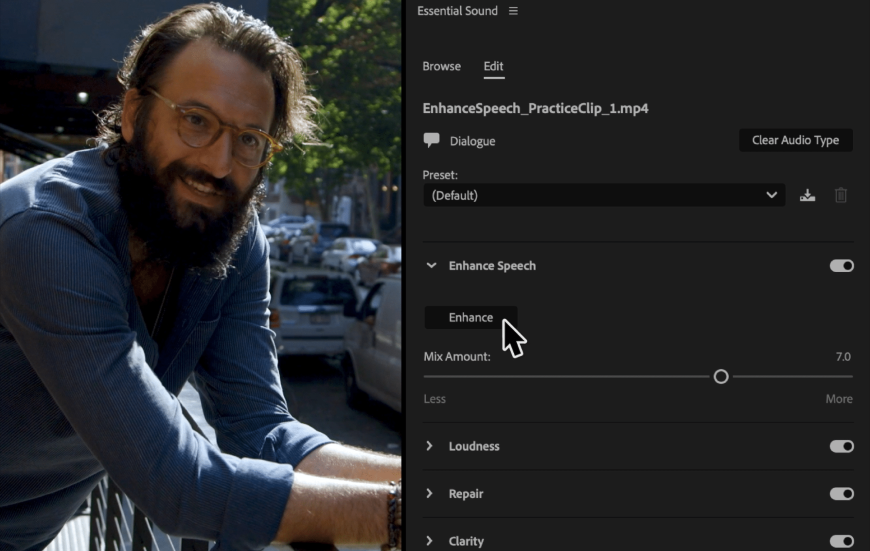Click the Clarity heading text
This screenshot has width=870, height=551.
pyautogui.click(x=466, y=541)
